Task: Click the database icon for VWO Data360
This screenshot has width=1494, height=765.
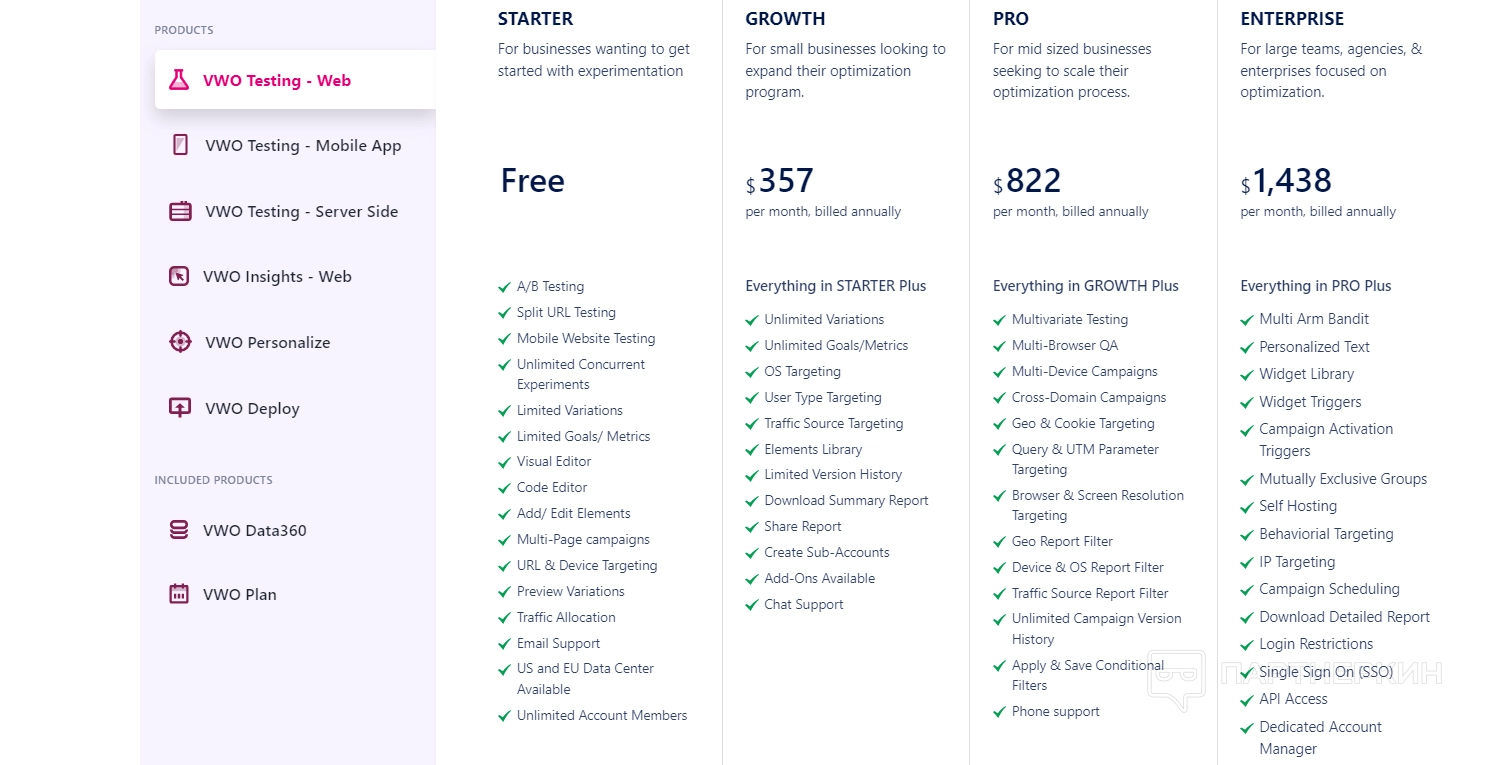Action: click(179, 530)
